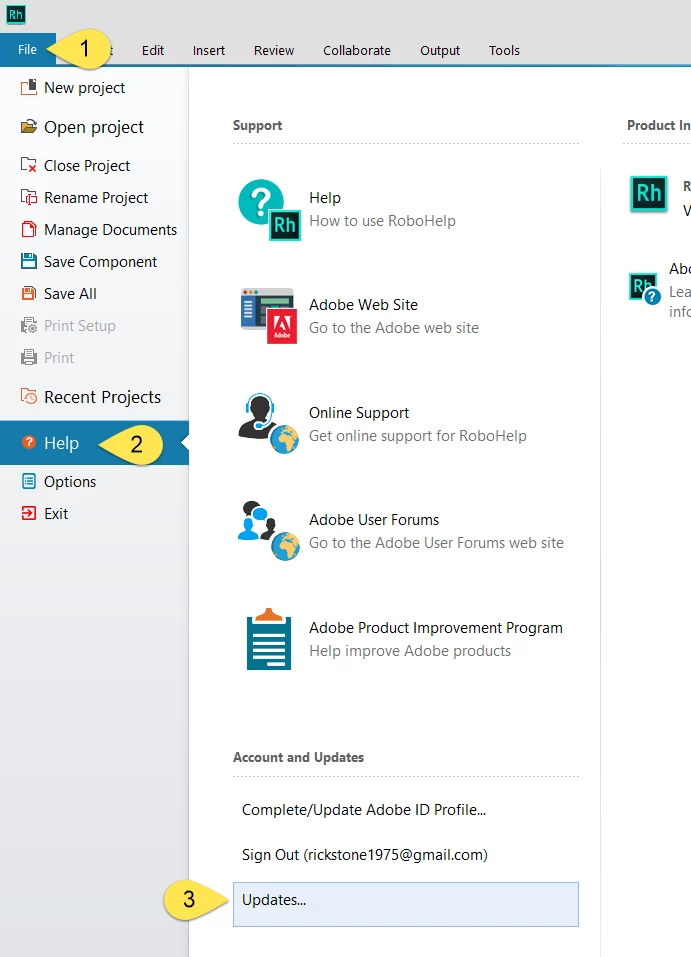Open the Output tab
Viewport: 691px width, 957px height.
(x=440, y=50)
